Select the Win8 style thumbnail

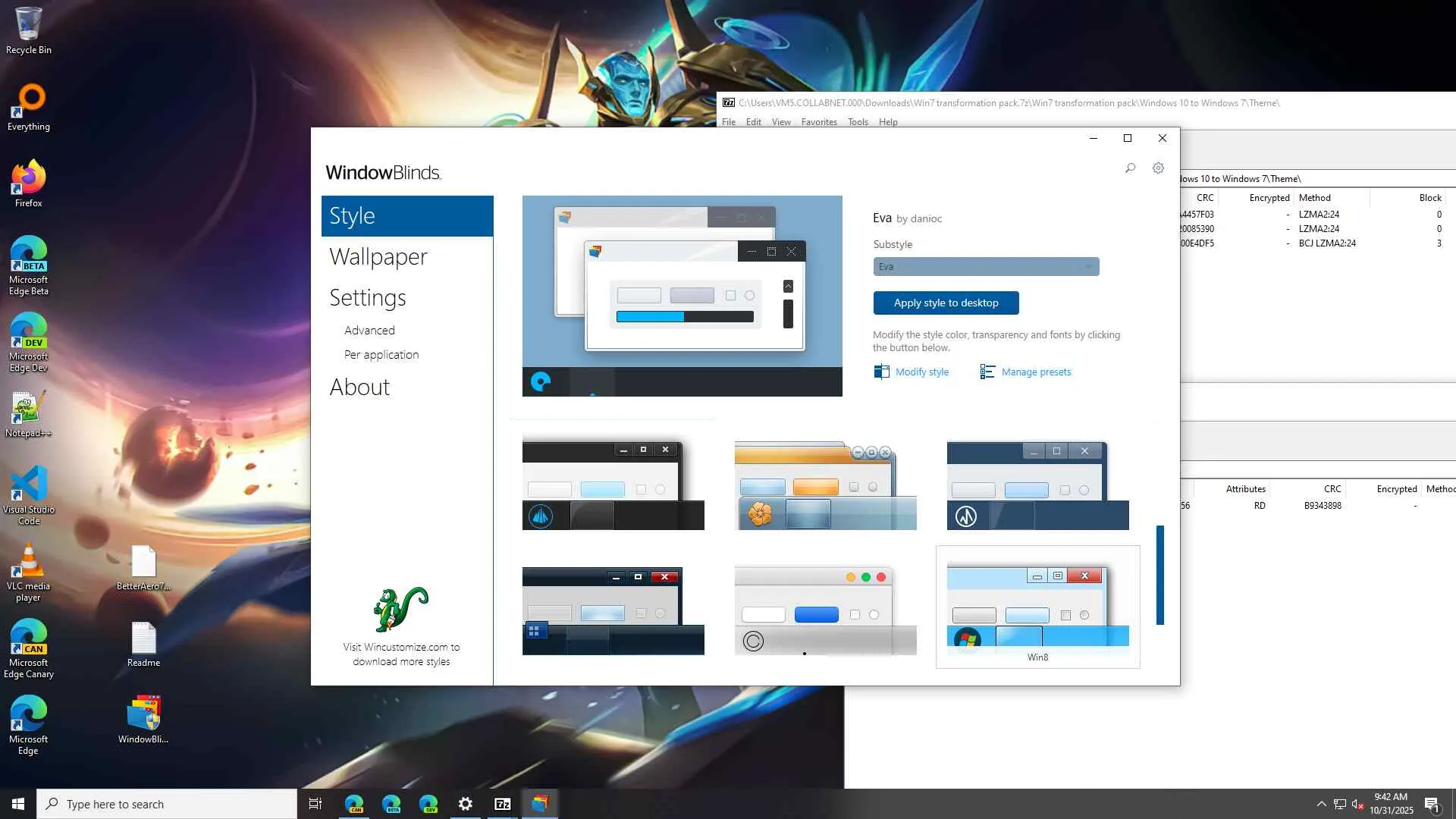1037,607
